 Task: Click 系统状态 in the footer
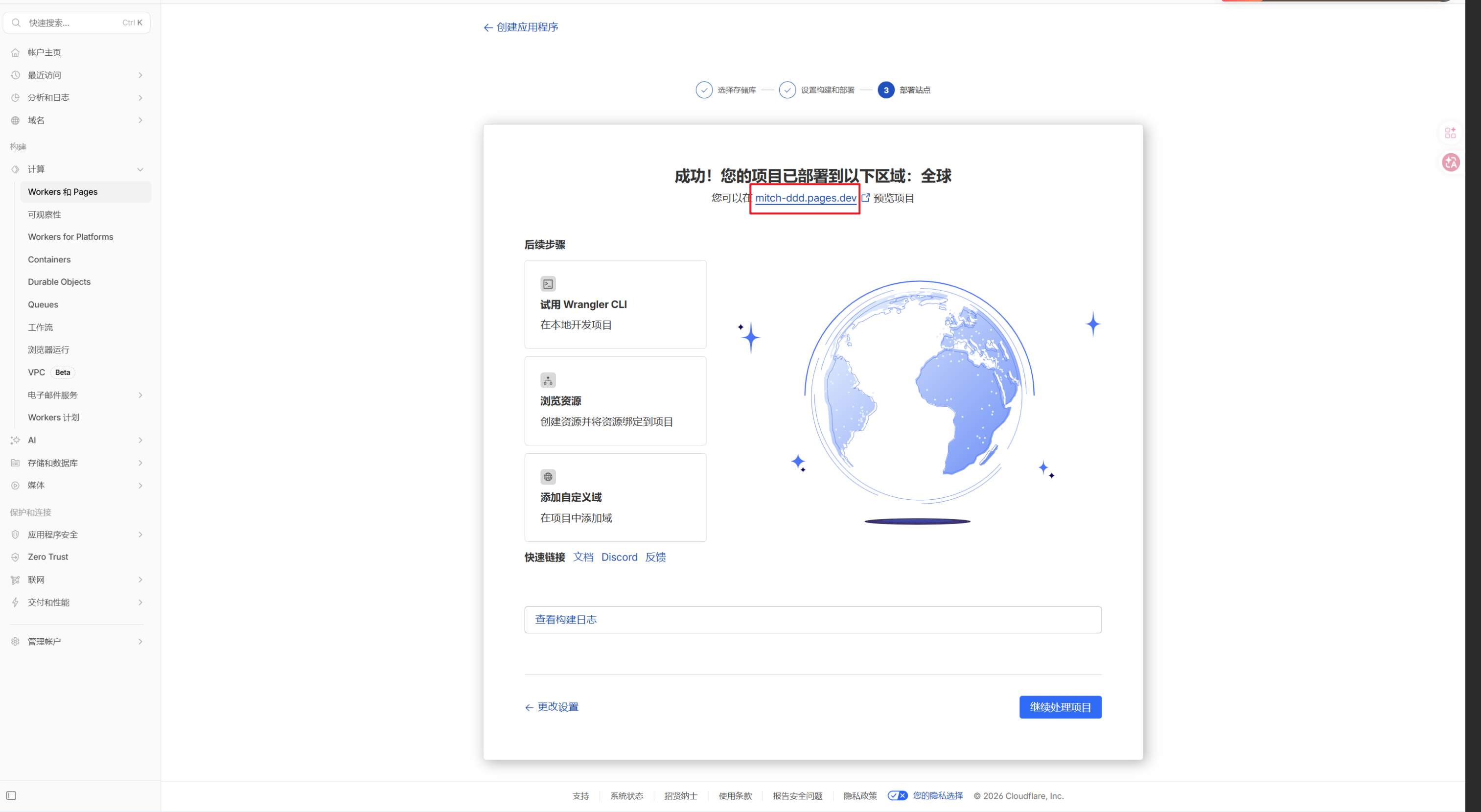pyautogui.click(x=626, y=796)
